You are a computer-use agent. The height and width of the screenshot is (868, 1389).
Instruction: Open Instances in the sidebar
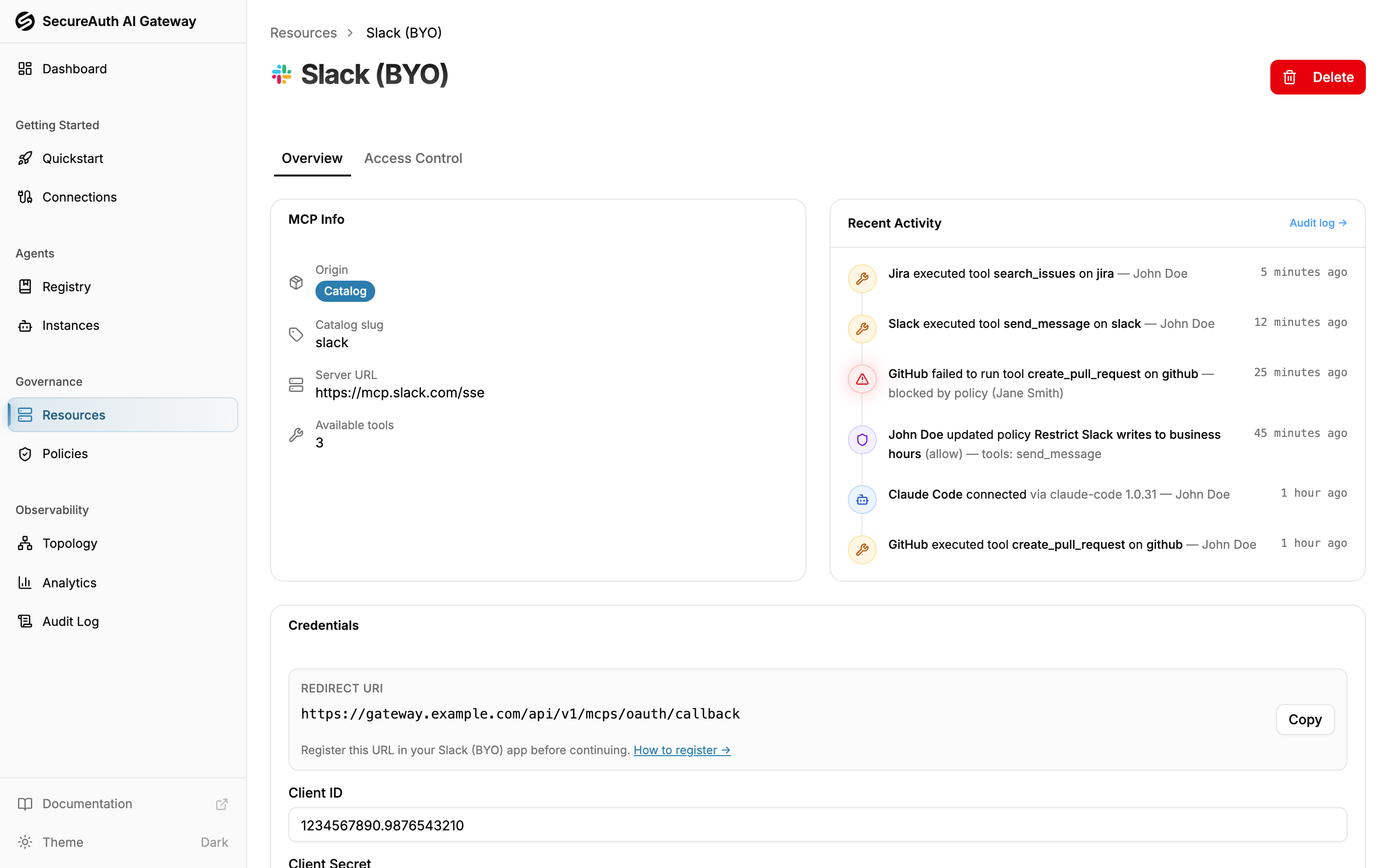[x=123, y=325]
